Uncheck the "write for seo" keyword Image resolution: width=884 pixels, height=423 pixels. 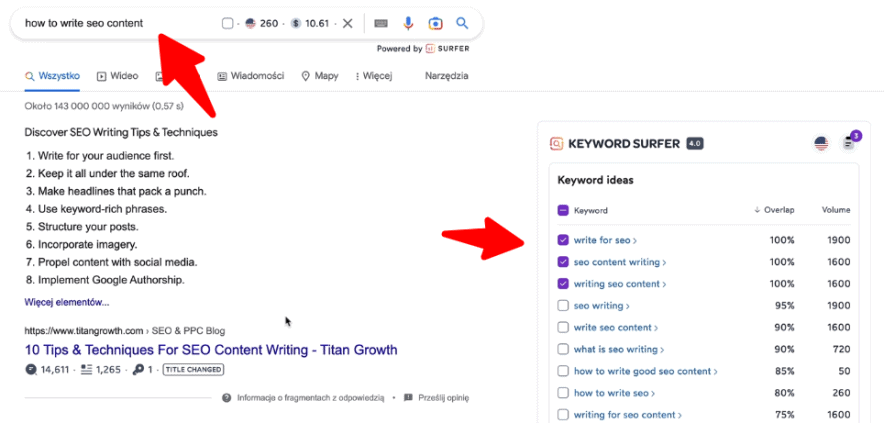click(563, 240)
